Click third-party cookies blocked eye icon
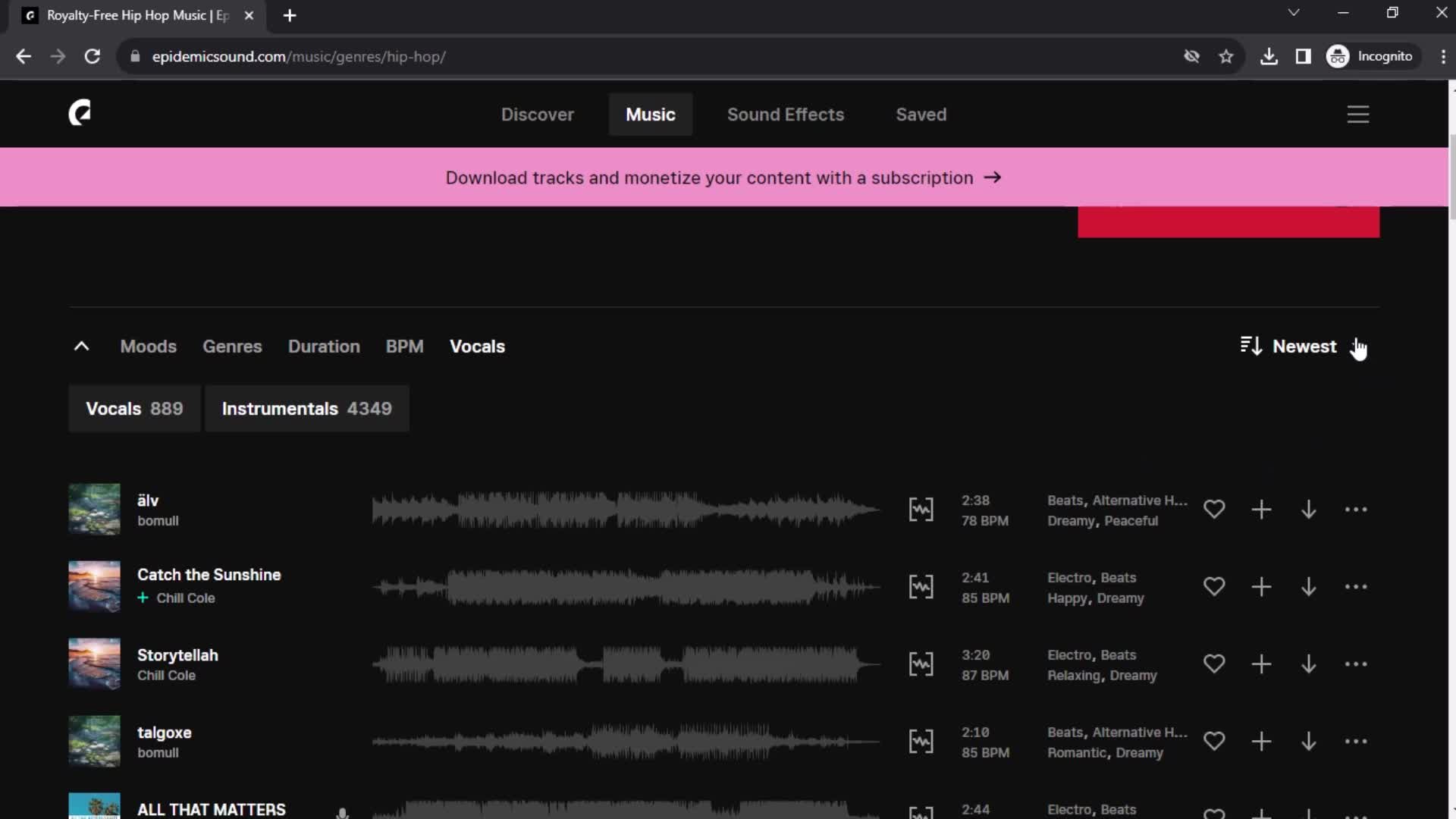This screenshot has height=819, width=1456. 1191,57
